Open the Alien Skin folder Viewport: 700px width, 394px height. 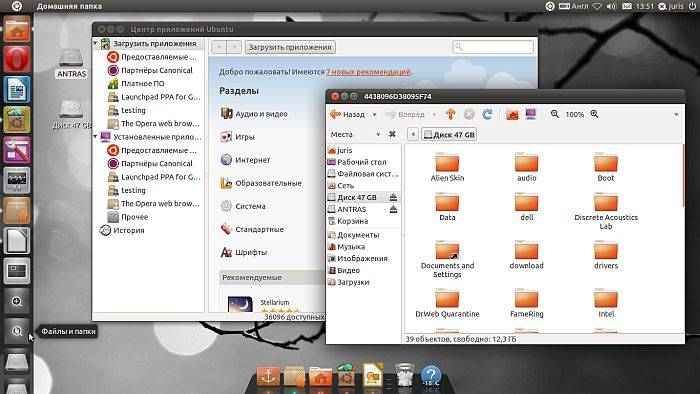(447, 167)
